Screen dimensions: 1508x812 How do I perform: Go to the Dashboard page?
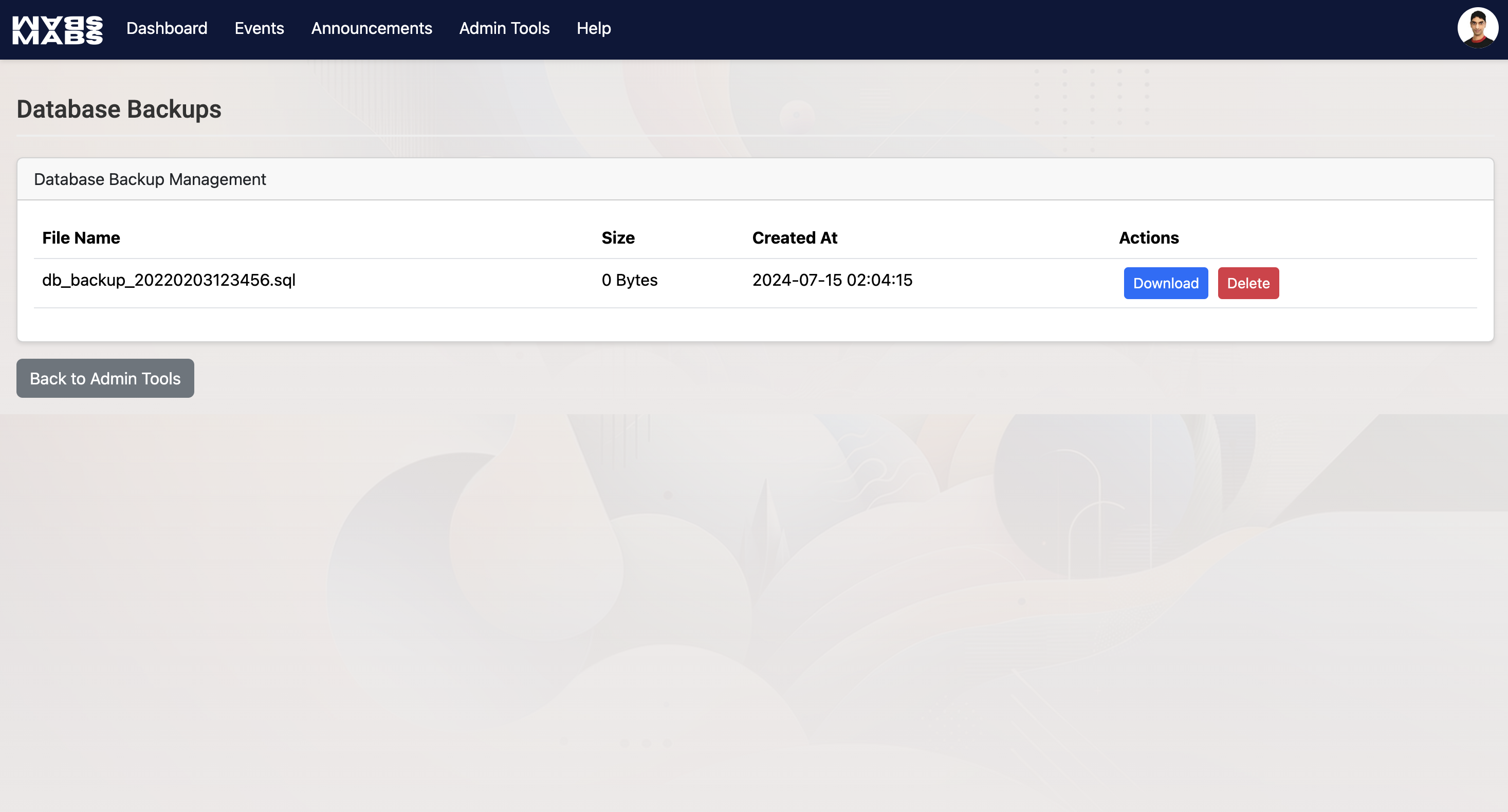[166, 28]
